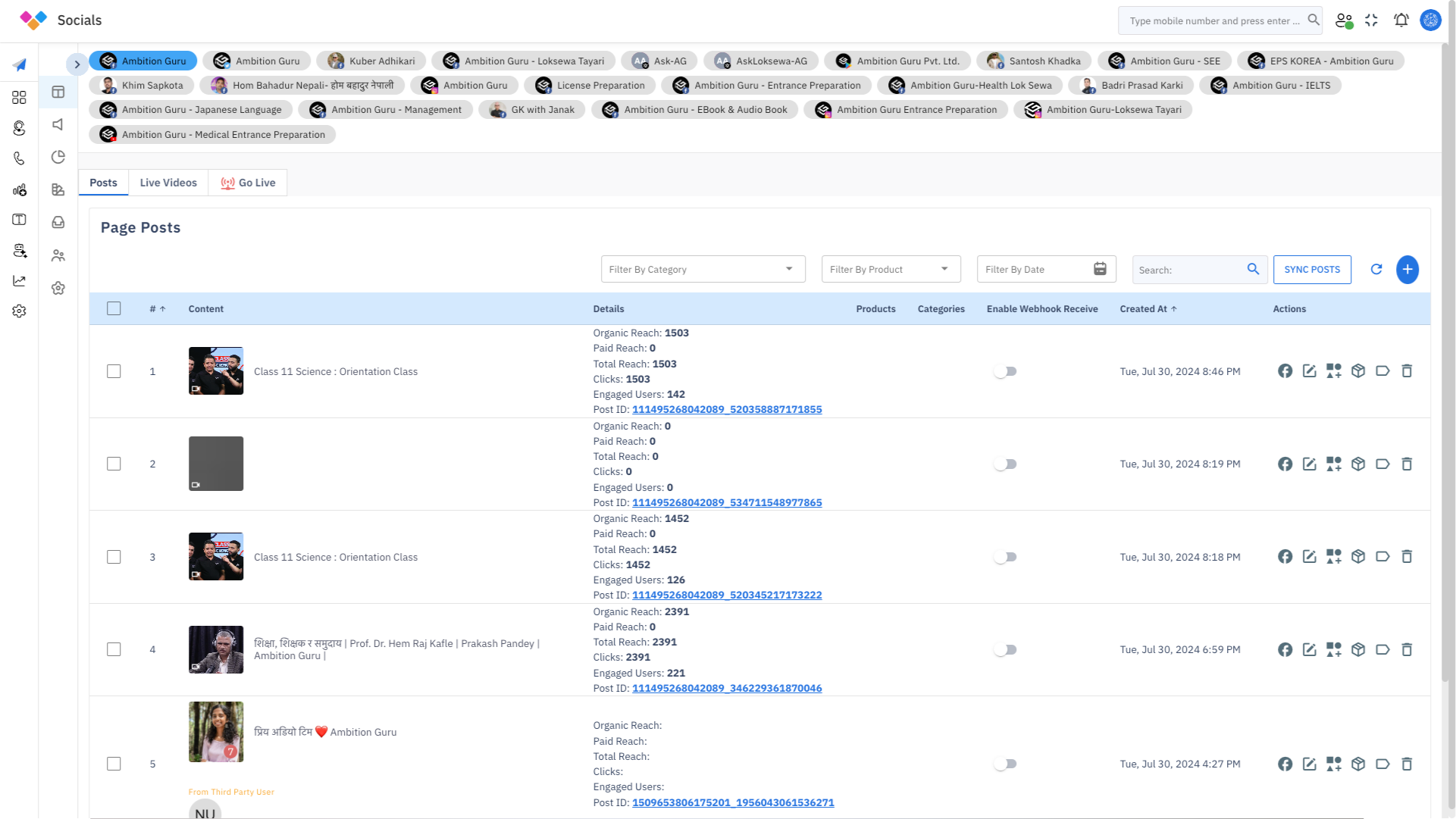Click the edit icon for post 2

(1309, 464)
